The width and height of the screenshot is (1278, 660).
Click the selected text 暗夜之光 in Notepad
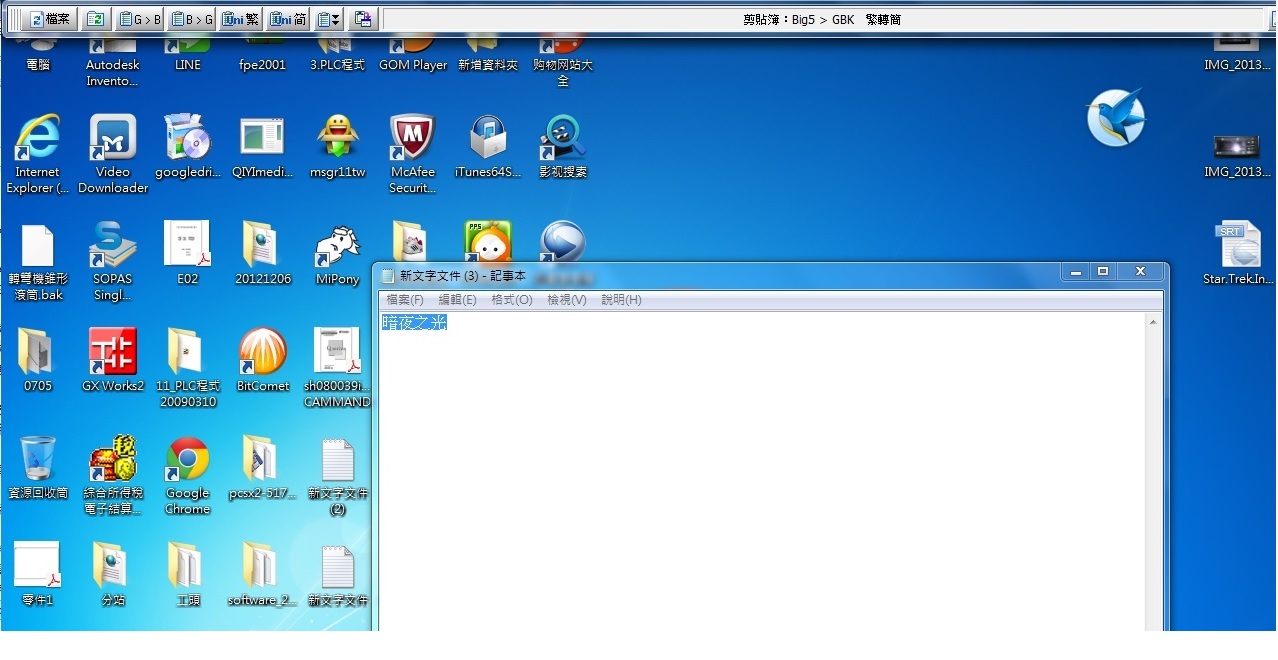point(414,322)
